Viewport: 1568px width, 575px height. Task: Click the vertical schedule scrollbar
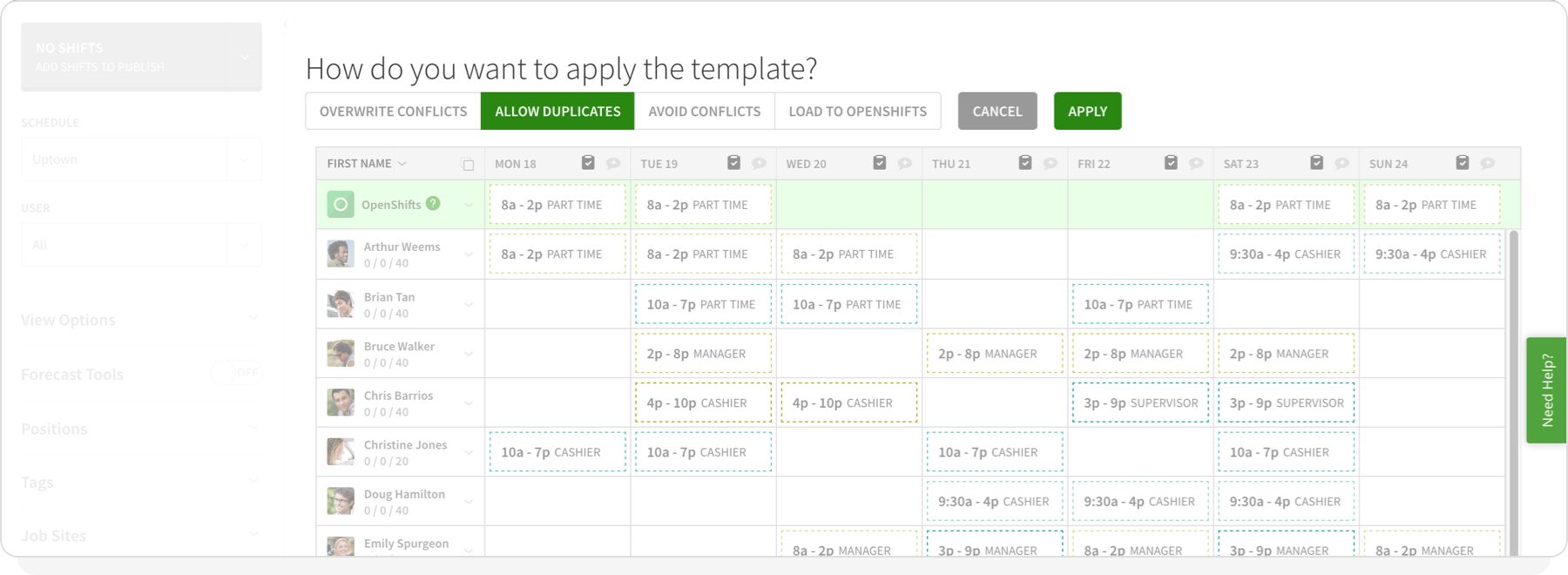point(1513,392)
